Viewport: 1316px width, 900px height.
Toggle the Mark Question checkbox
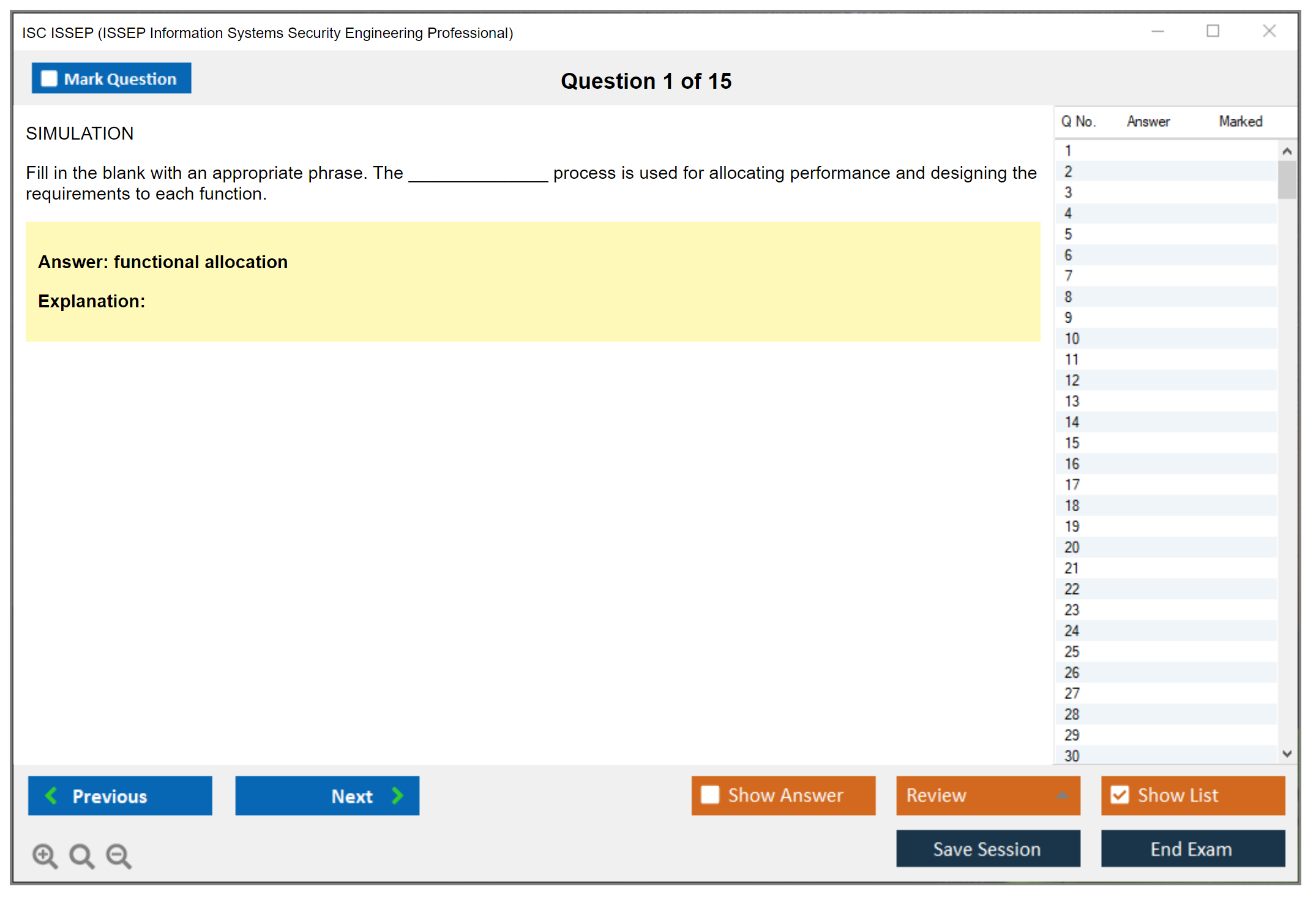click(49, 78)
